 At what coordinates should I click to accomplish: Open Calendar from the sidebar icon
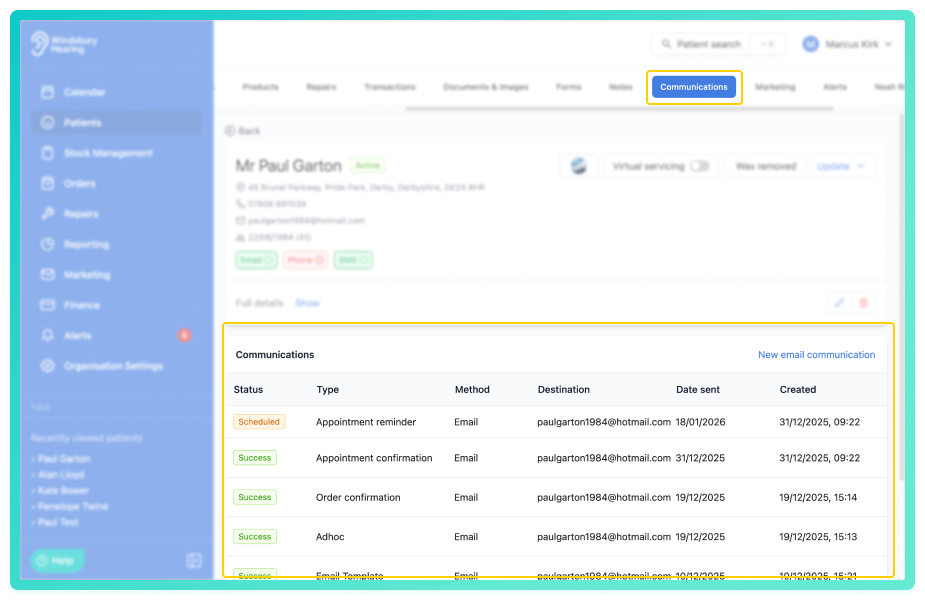coord(48,92)
